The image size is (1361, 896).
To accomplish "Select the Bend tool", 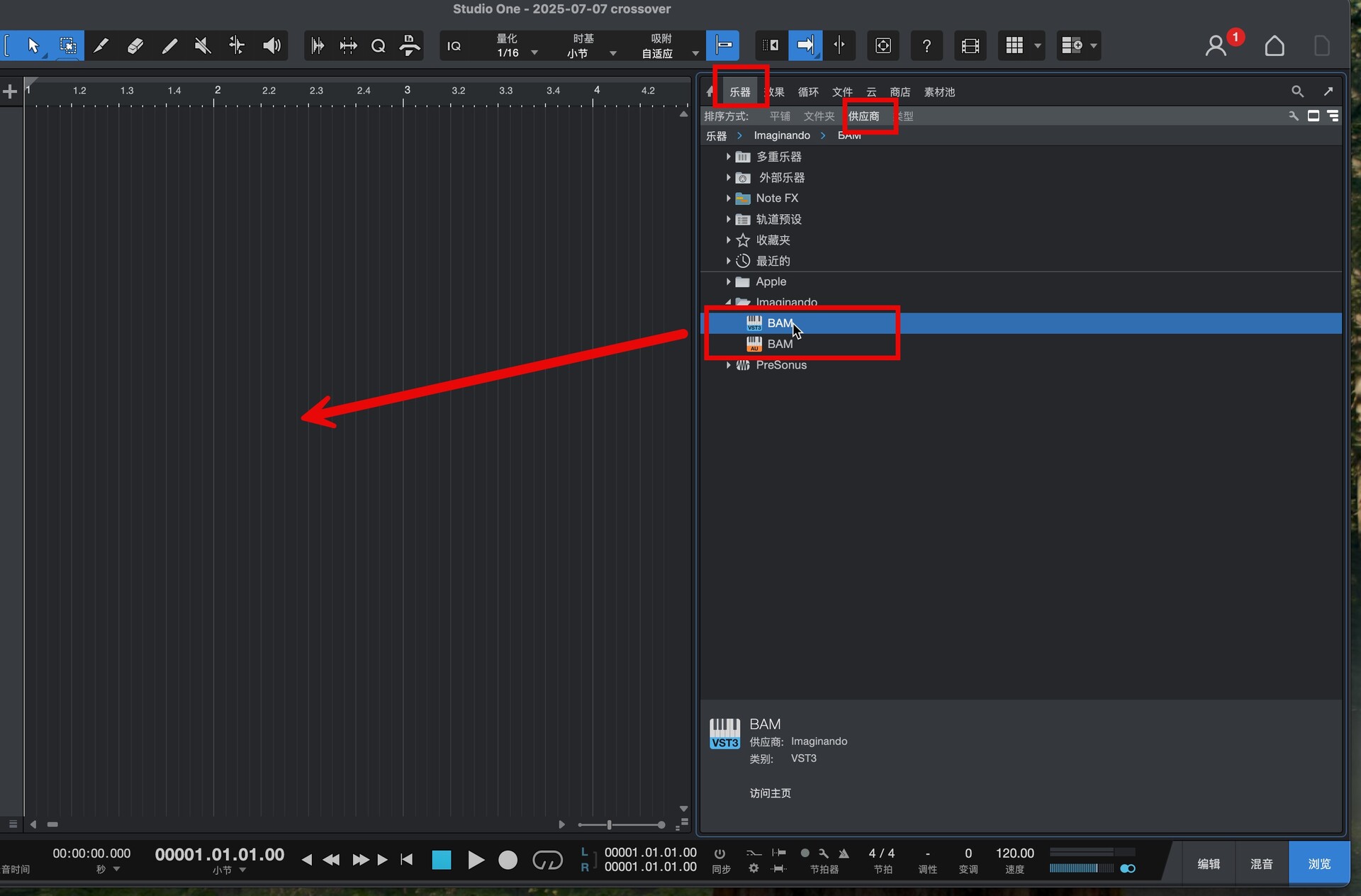I will pyautogui.click(x=237, y=46).
